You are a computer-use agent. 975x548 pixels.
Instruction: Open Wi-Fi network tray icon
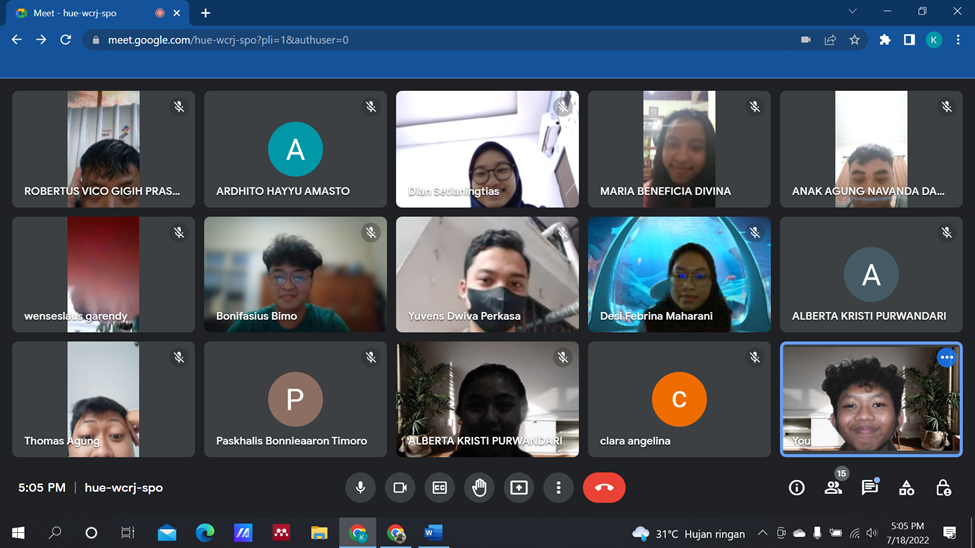pyautogui.click(x=855, y=533)
